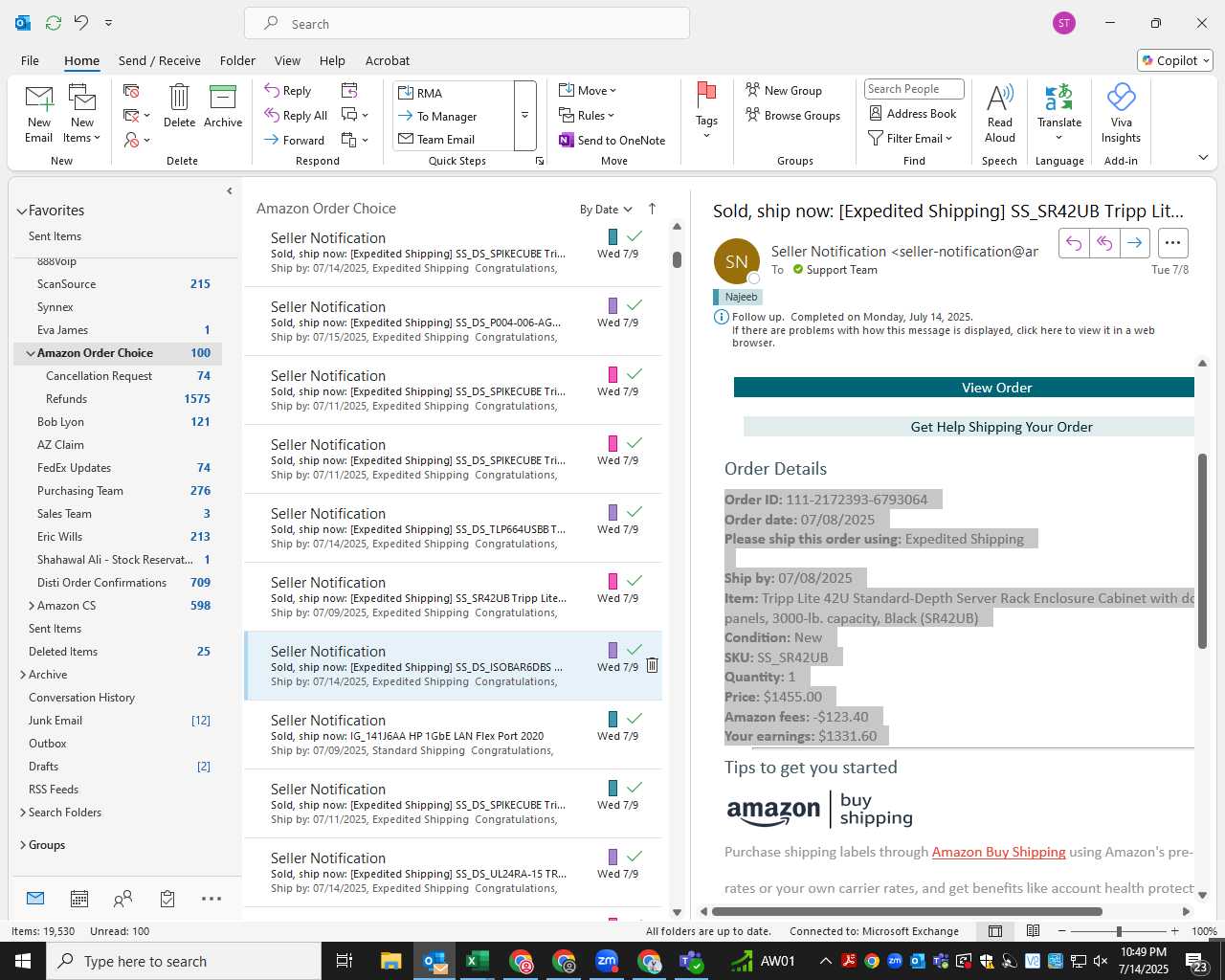This screenshot has width=1225, height=980.
Task: Toggle complete checkmark on IG_141J6AA HP message
Action: [634, 718]
